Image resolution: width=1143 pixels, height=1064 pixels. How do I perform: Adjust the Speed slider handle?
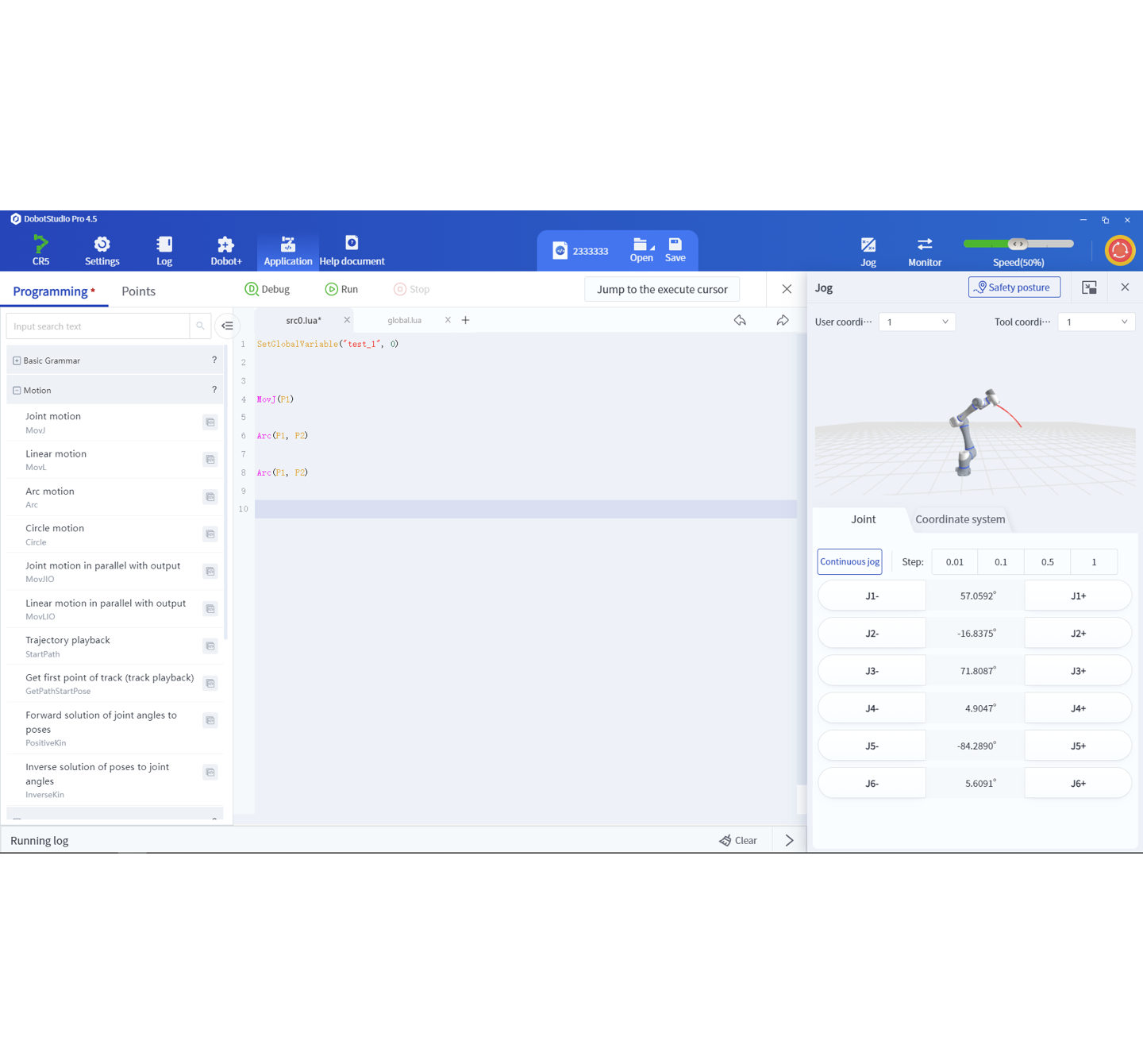[x=1018, y=244]
